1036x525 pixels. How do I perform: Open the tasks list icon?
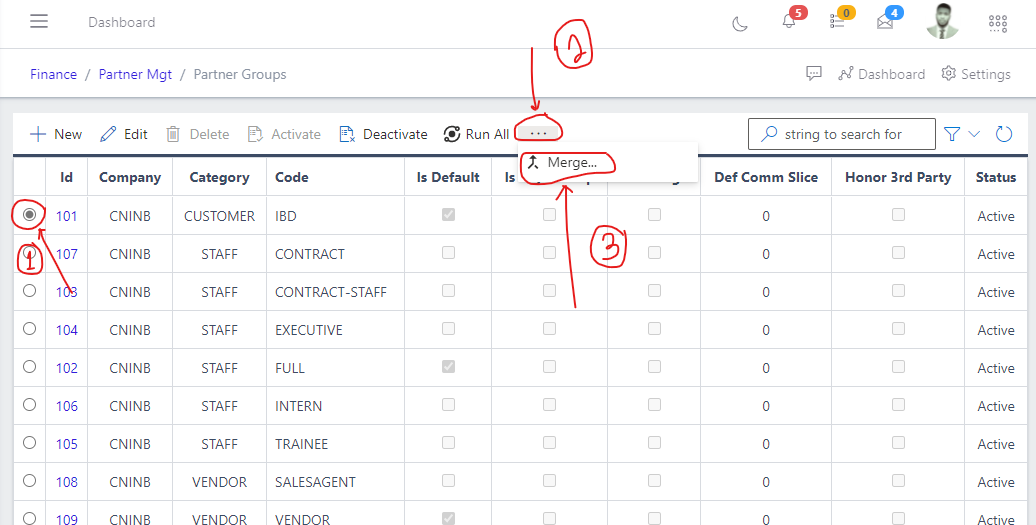(837, 23)
